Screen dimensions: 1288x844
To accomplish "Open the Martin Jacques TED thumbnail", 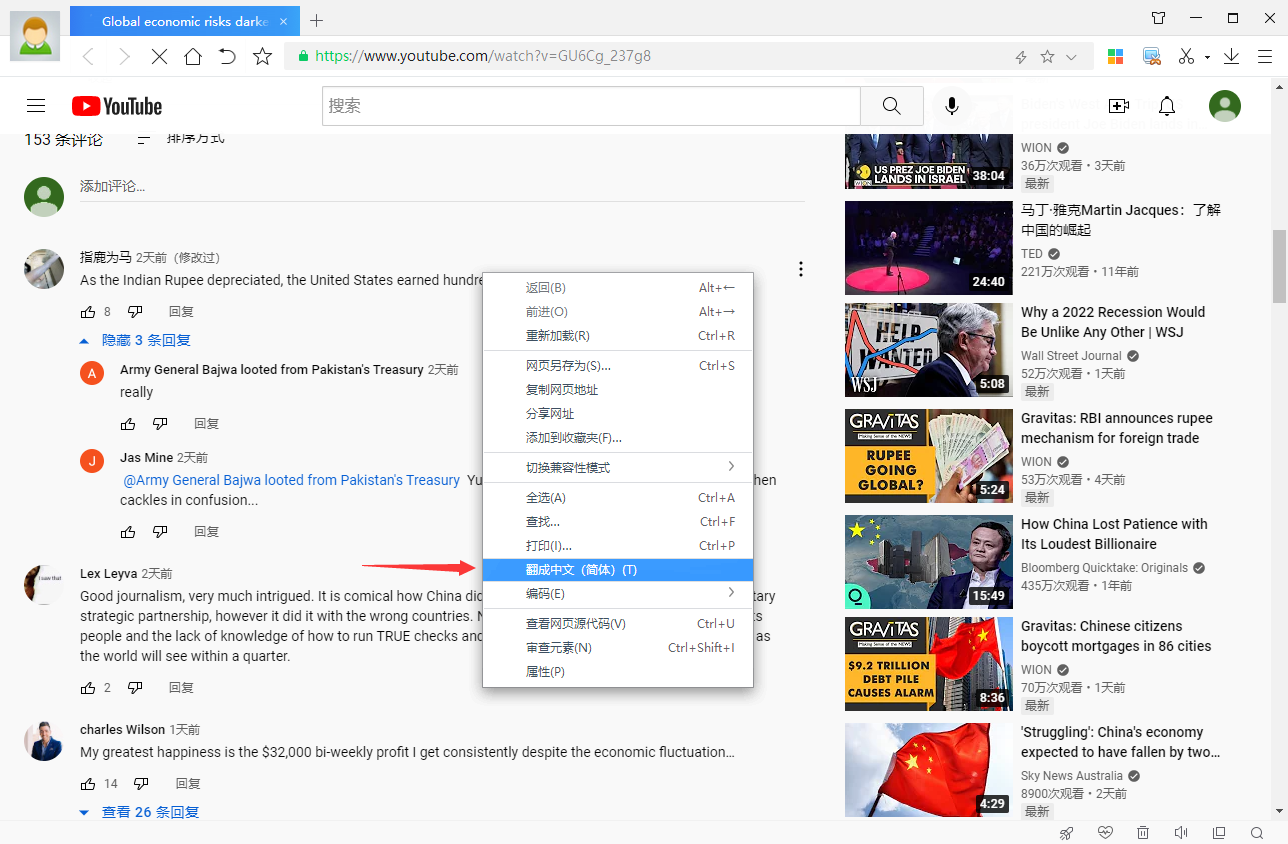I will click(x=929, y=248).
